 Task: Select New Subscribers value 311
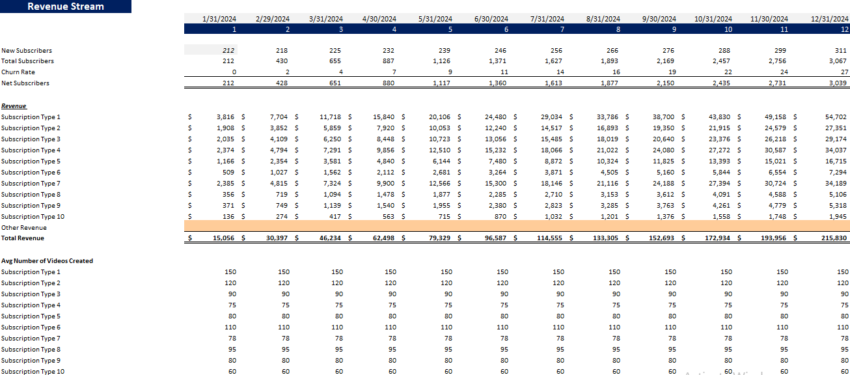pyautogui.click(x=843, y=50)
